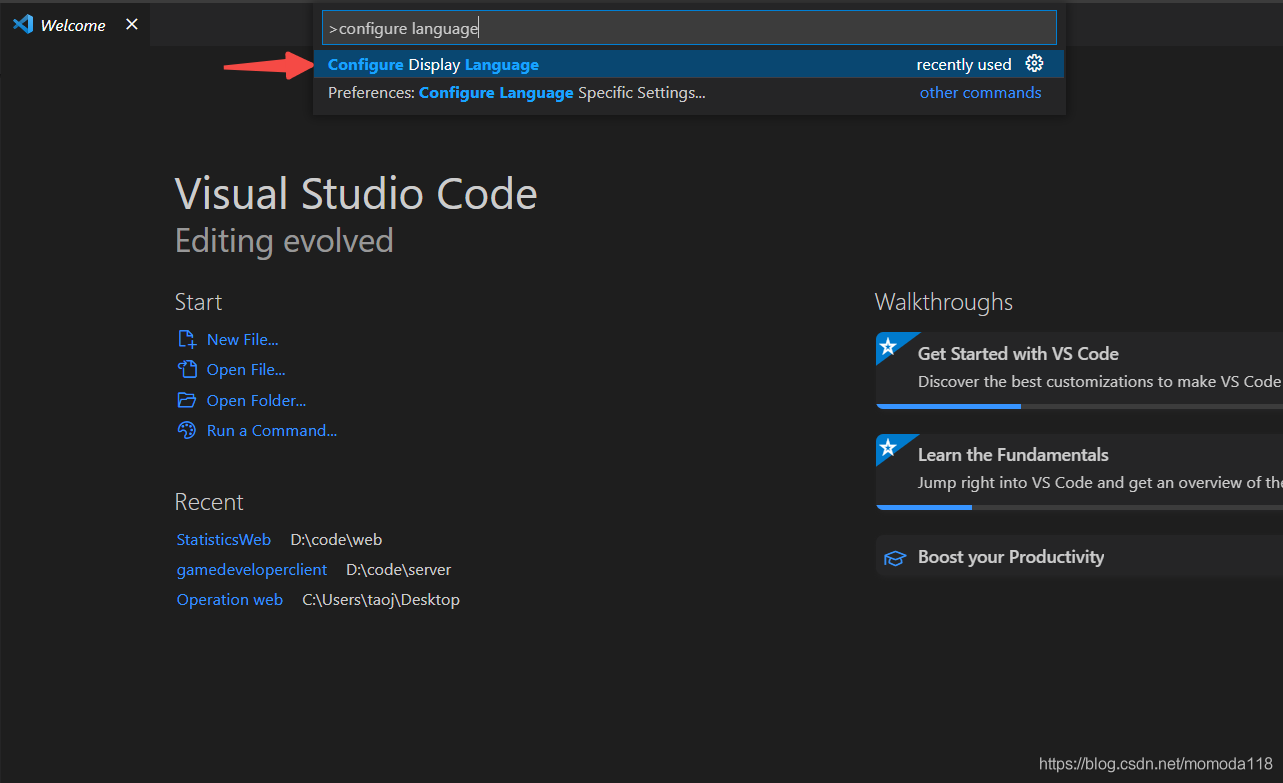Click the Open Folder icon under Start
The height and width of the screenshot is (783, 1283).
187,401
